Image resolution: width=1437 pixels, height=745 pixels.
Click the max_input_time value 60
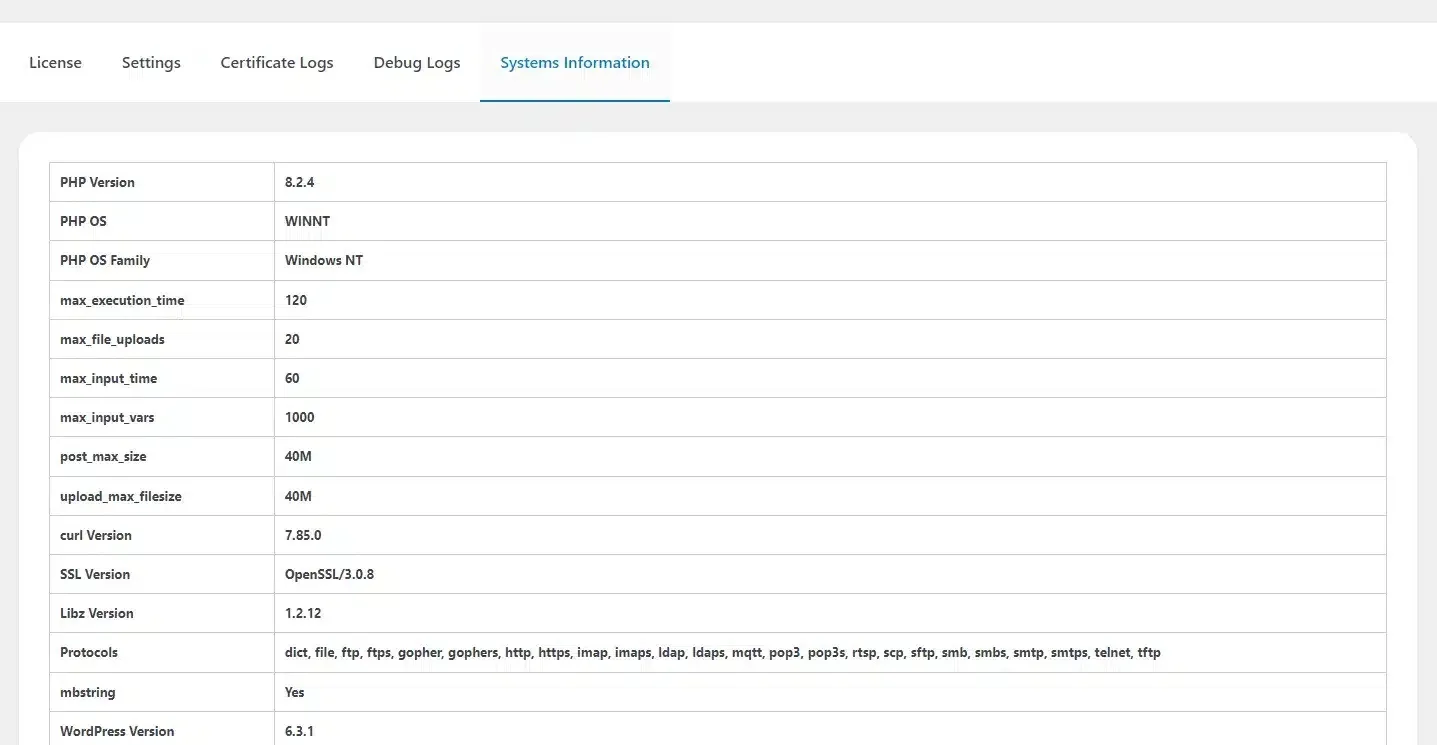(292, 379)
